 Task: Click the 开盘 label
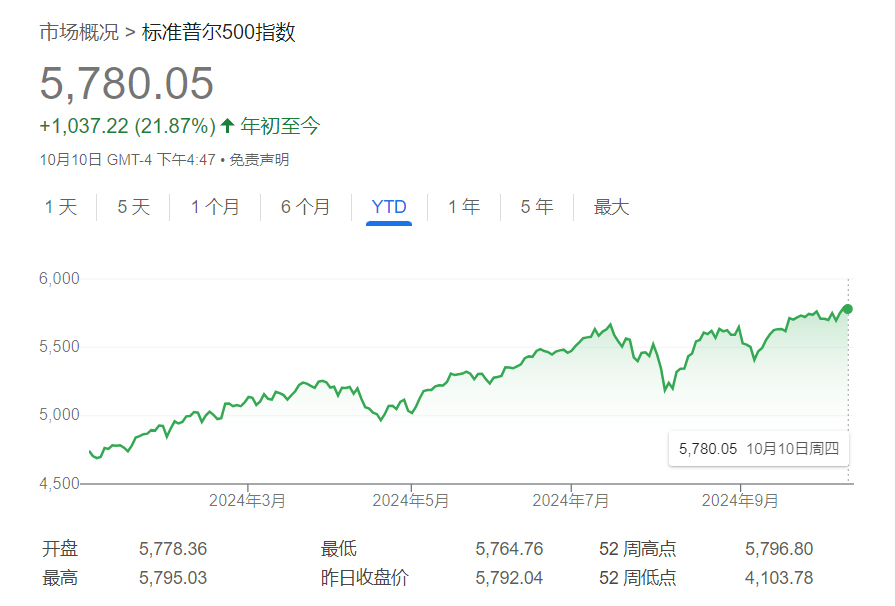[x=60, y=549]
